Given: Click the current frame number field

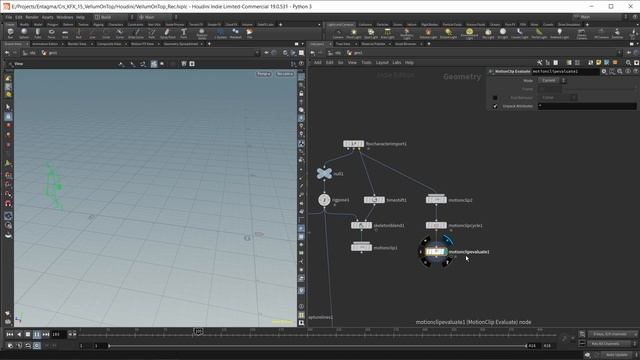Looking at the screenshot, I should tap(58, 334).
